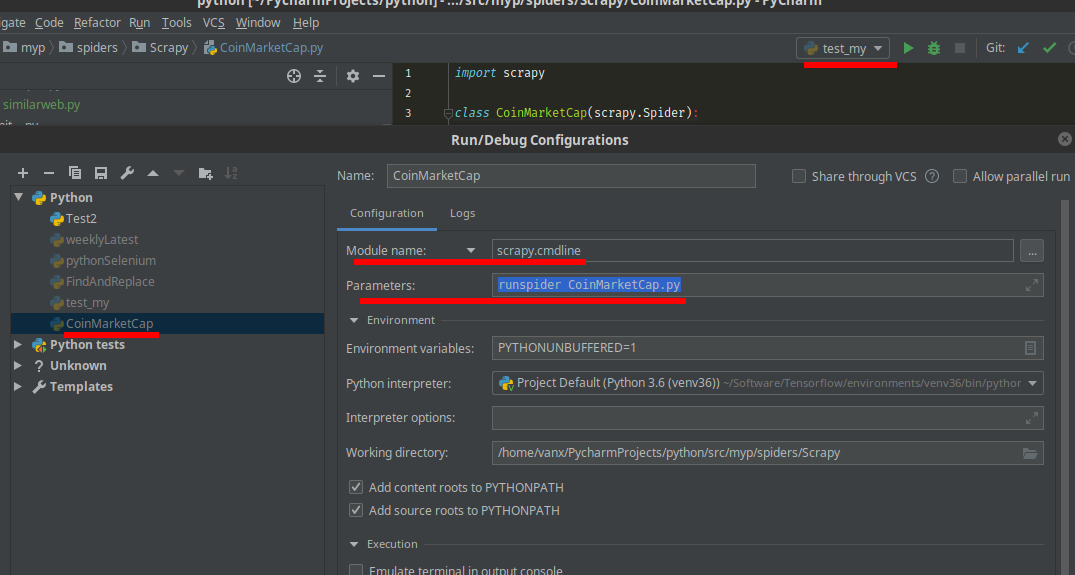Collapse the Execution section
Viewport: 1075px width, 575px height.
tap(354, 544)
